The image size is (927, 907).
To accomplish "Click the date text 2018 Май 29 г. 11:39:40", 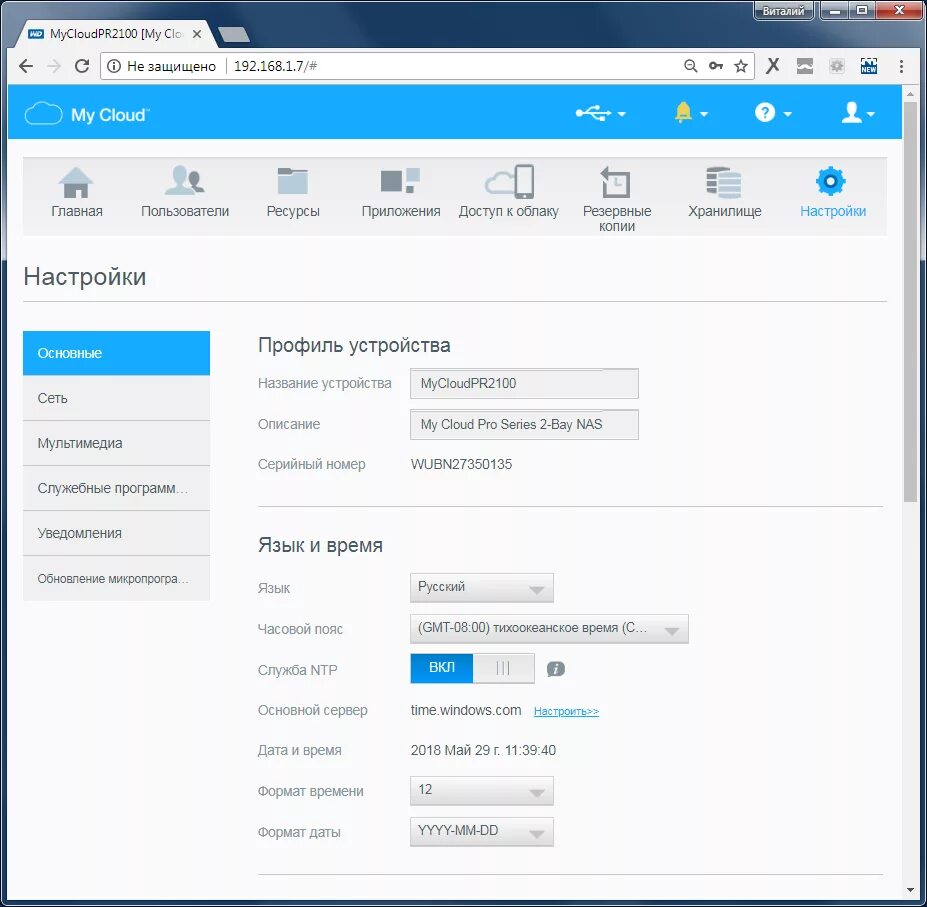I will click(x=483, y=750).
